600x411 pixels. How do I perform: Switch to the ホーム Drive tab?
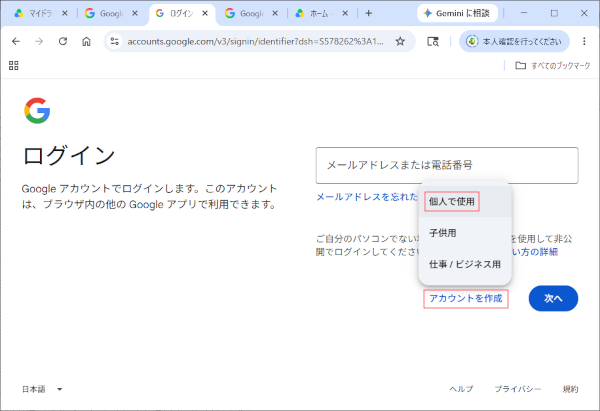click(x=321, y=13)
